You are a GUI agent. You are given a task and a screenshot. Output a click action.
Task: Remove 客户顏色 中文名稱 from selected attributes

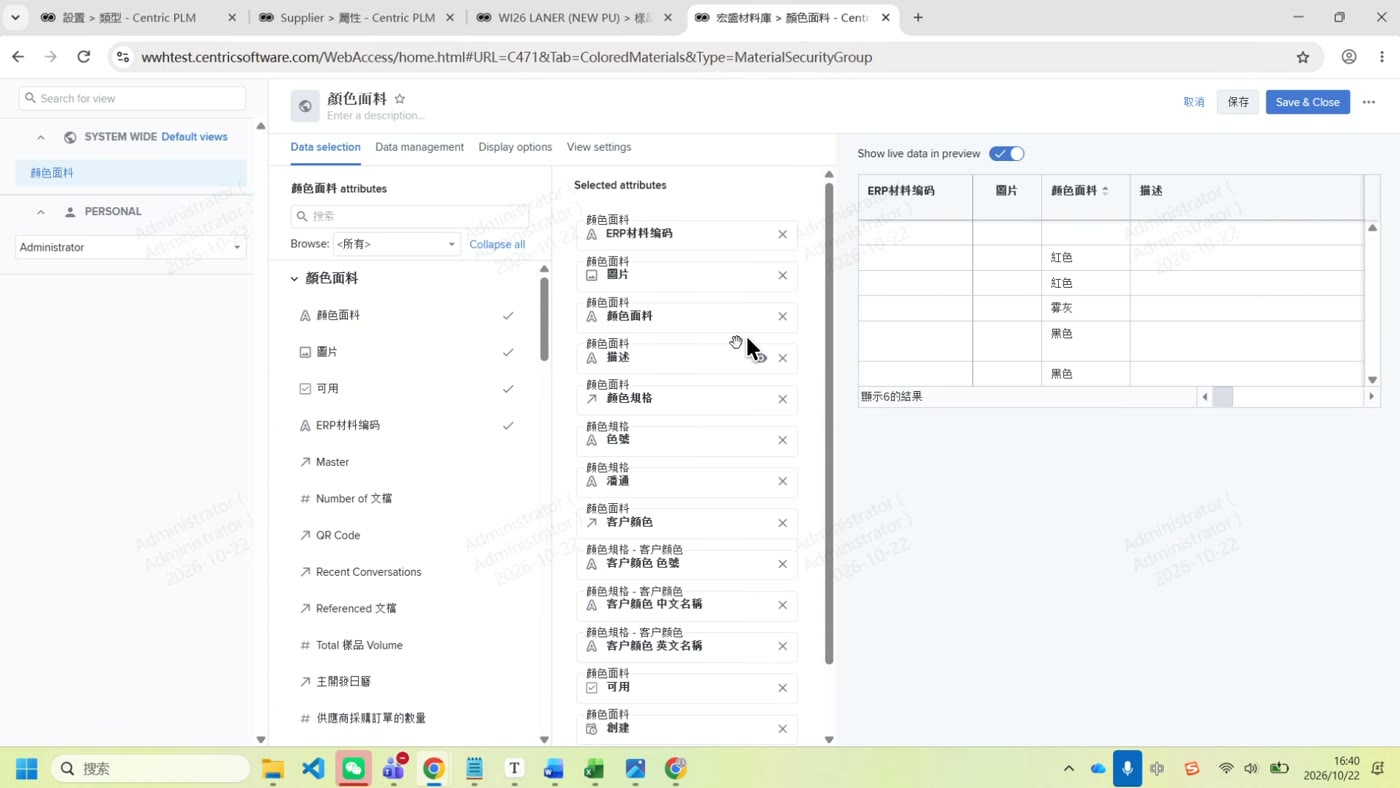(782, 605)
